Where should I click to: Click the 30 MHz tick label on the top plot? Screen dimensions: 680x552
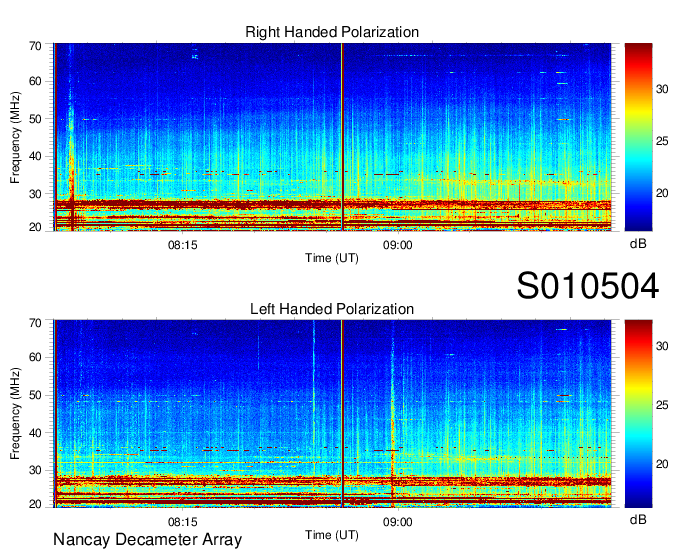pyautogui.click(x=35, y=194)
